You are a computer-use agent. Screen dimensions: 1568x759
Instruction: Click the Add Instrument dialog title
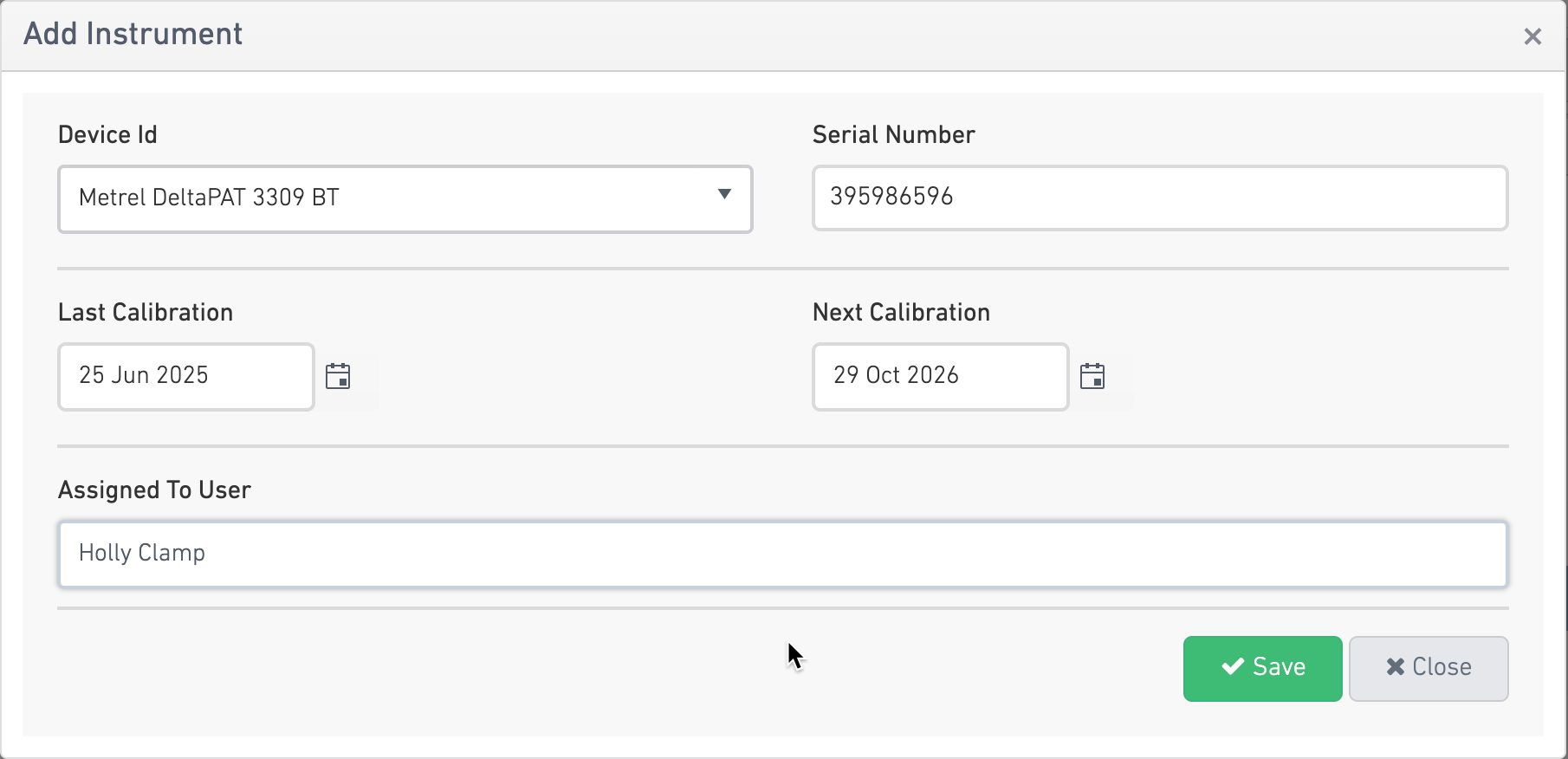pyautogui.click(x=133, y=34)
